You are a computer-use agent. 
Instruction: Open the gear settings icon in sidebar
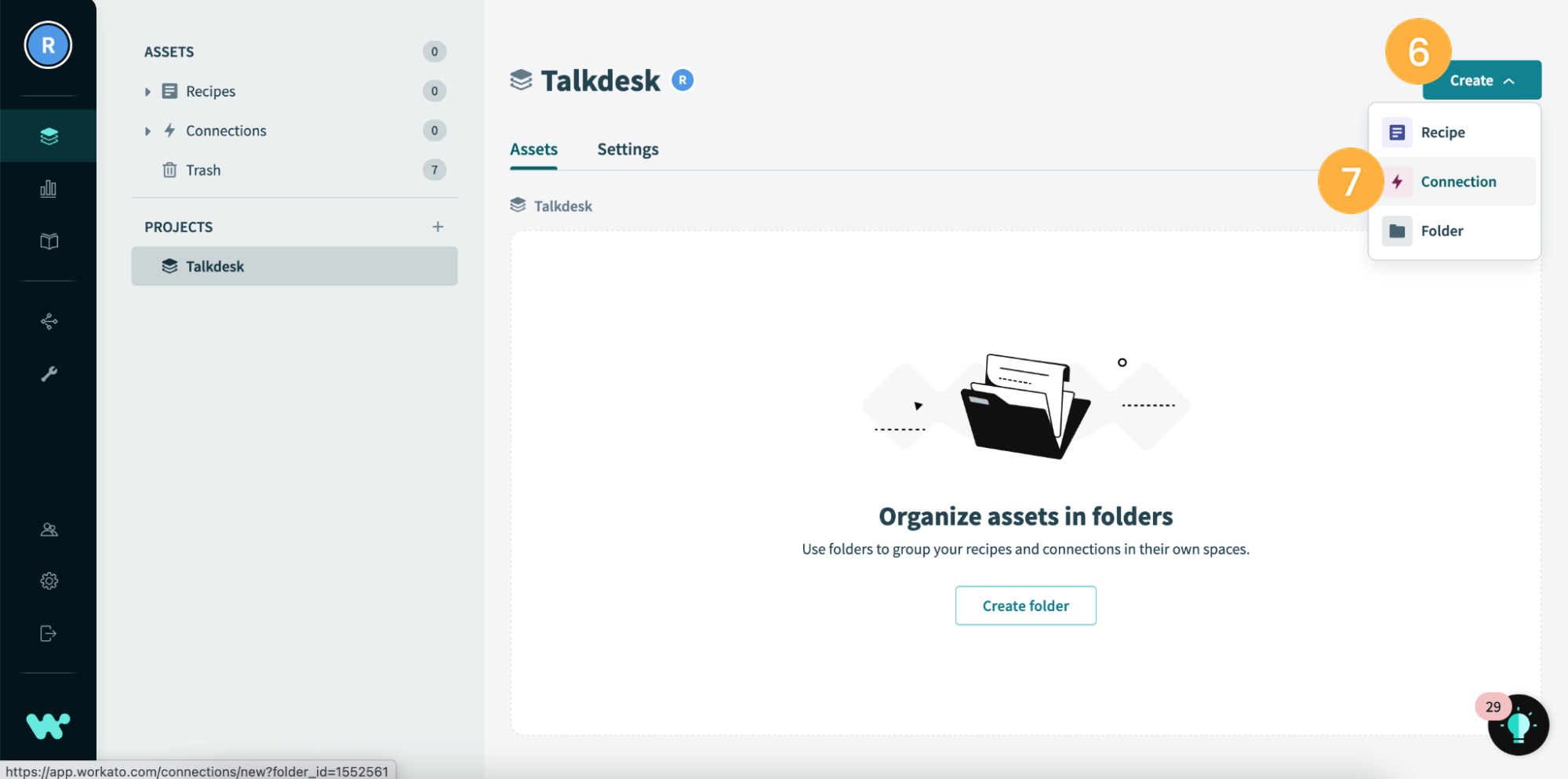click(x=49, y=581)
